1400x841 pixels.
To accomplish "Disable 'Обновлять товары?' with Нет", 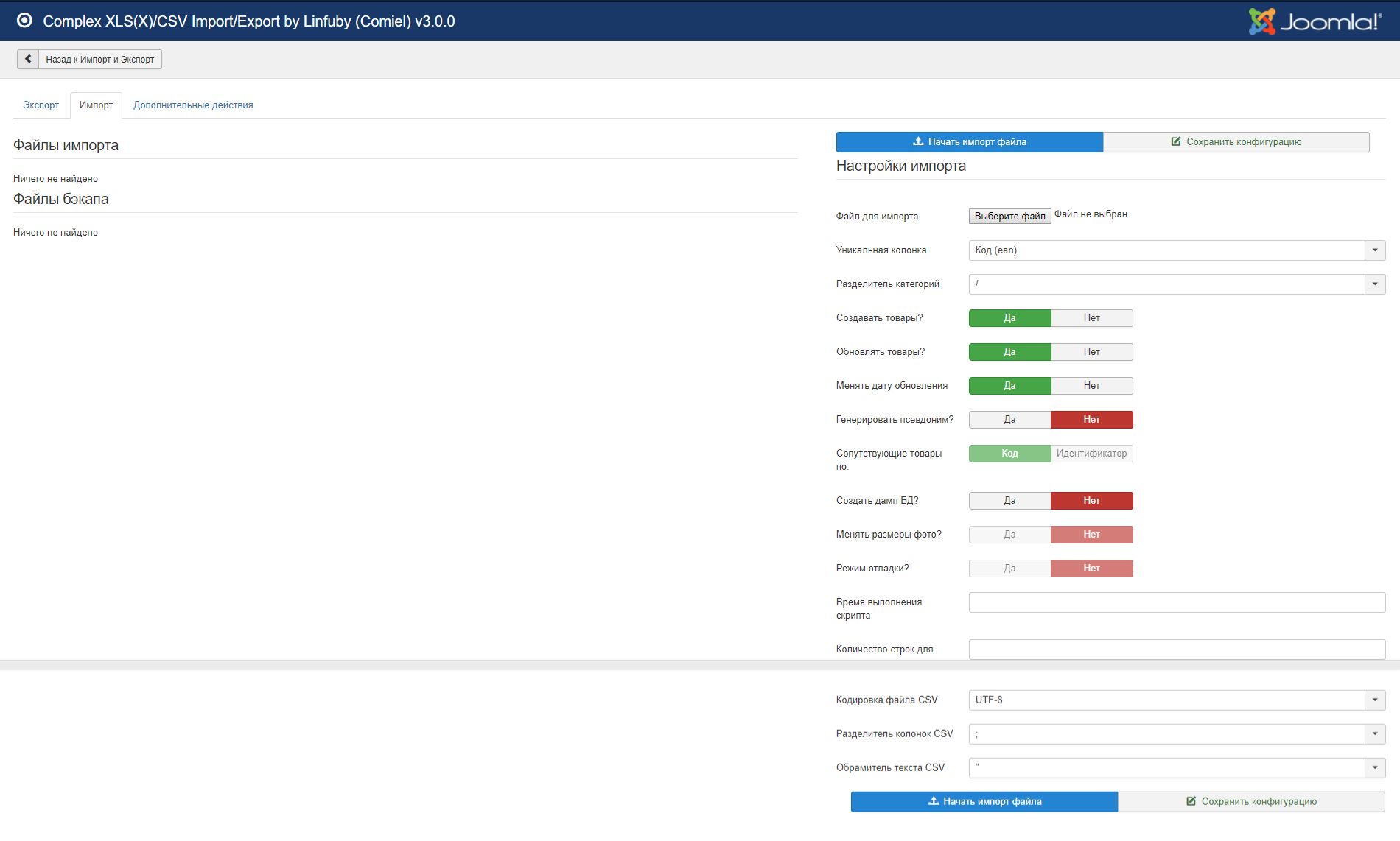I will (1091, 352).
